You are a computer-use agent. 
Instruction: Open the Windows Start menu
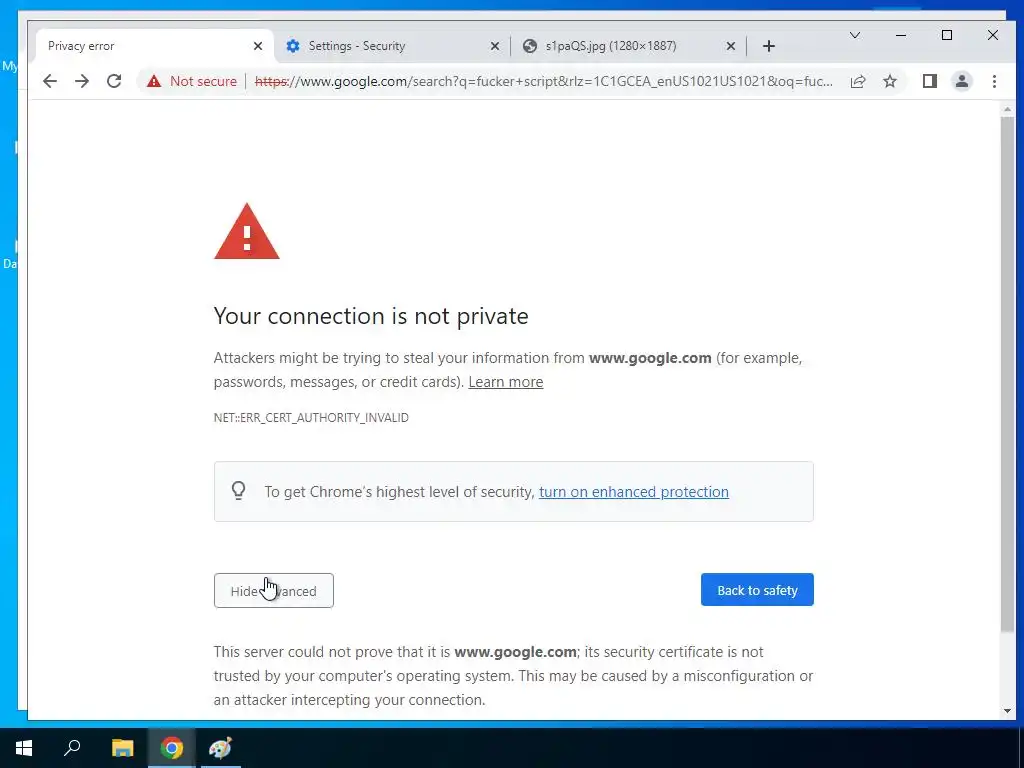tap(24, 748)
